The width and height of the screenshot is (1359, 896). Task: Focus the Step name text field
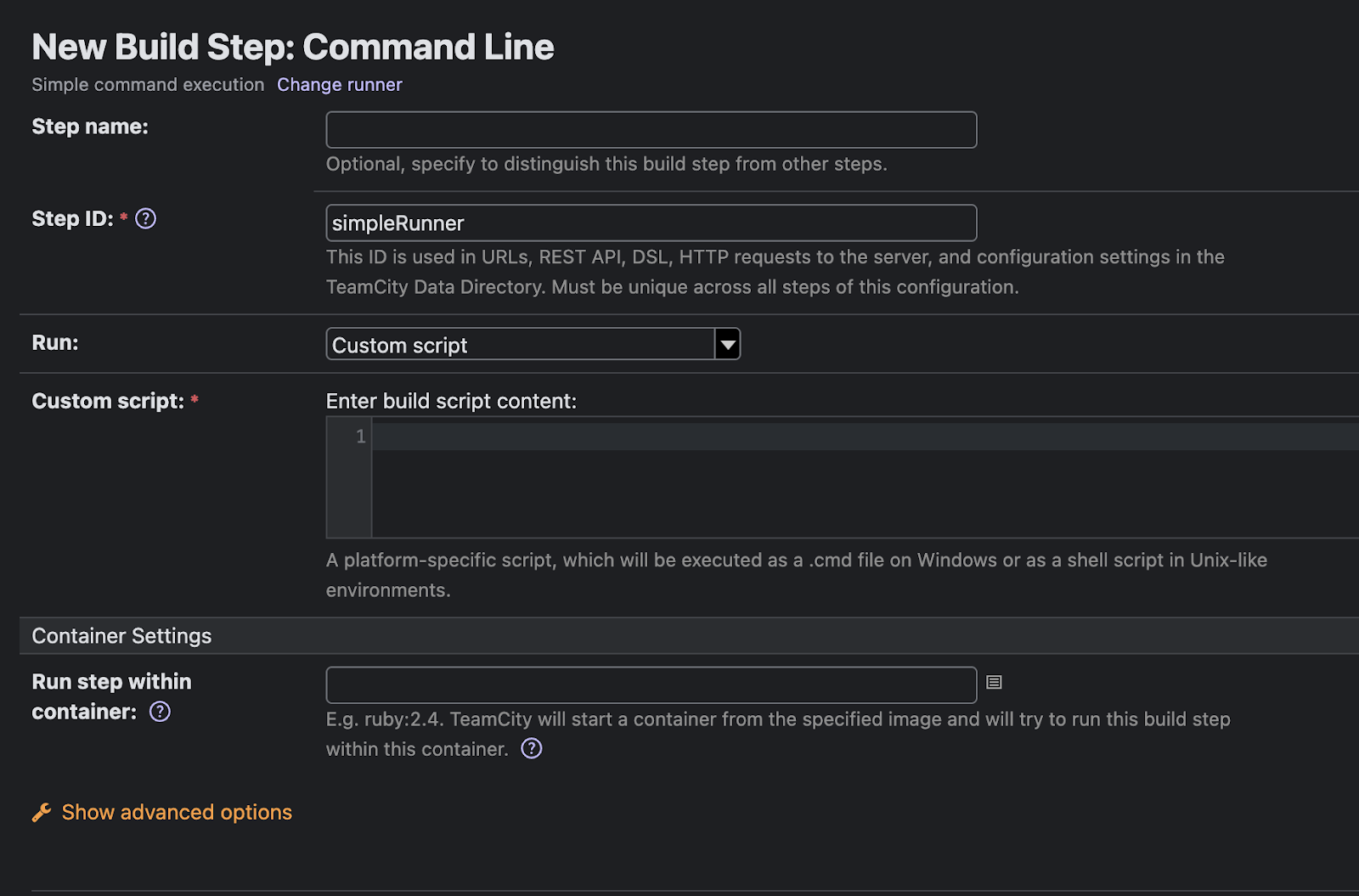651,130
